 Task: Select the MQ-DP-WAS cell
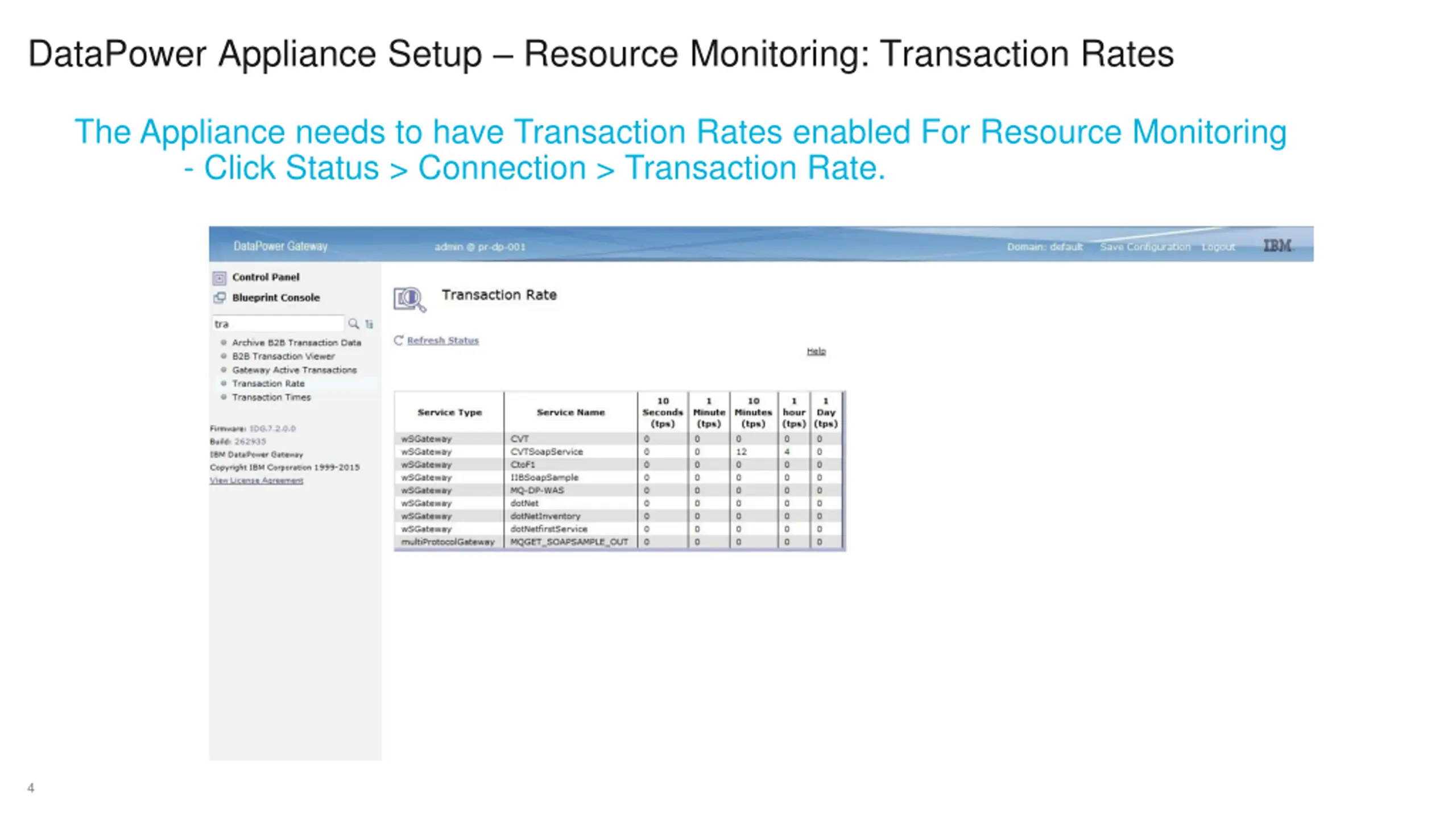[570, 490]
